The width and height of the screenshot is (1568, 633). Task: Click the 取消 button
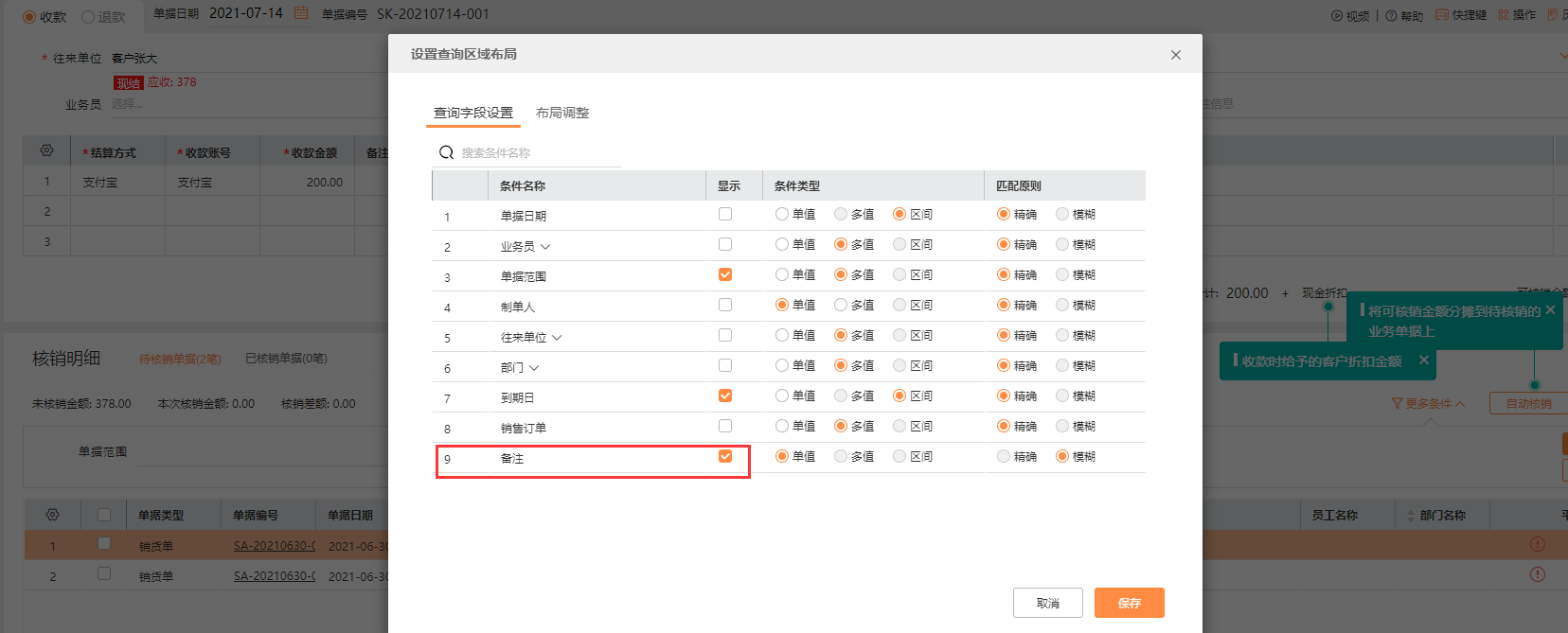[1047, 603]
